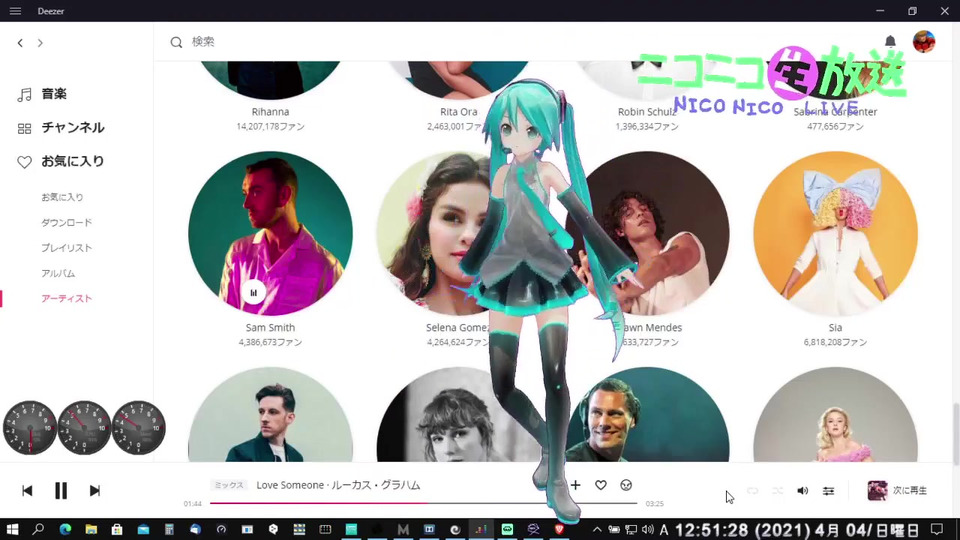Open the audio settings sliders icon
The width and height of the screenshot is (960, 540).
coord(828,491)
